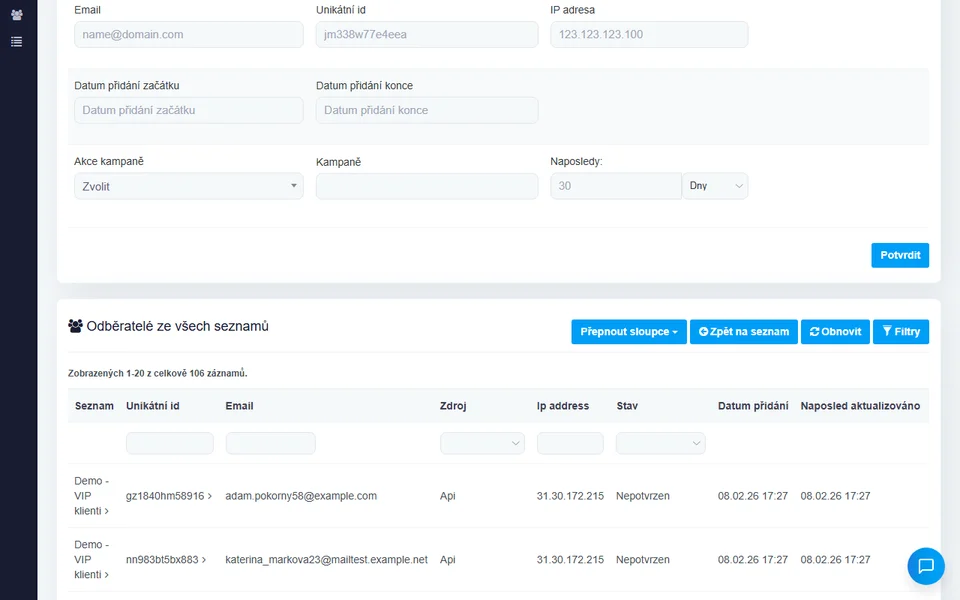The width and height of the screenshot is (960, 600).
Task: Click Zpět na seznam button
Action: 743,332
